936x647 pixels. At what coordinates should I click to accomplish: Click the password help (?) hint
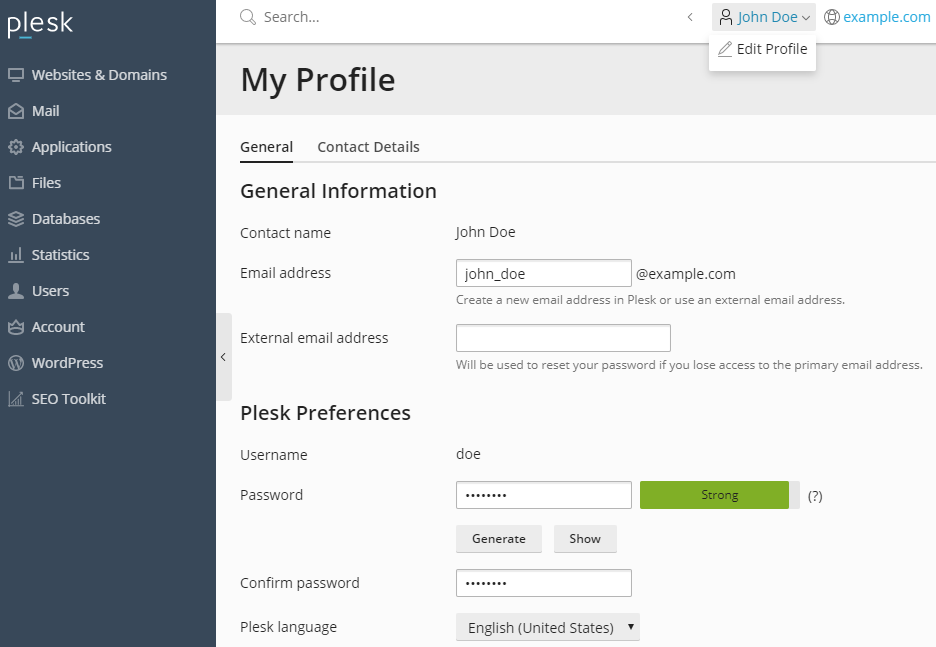[815, 496]
